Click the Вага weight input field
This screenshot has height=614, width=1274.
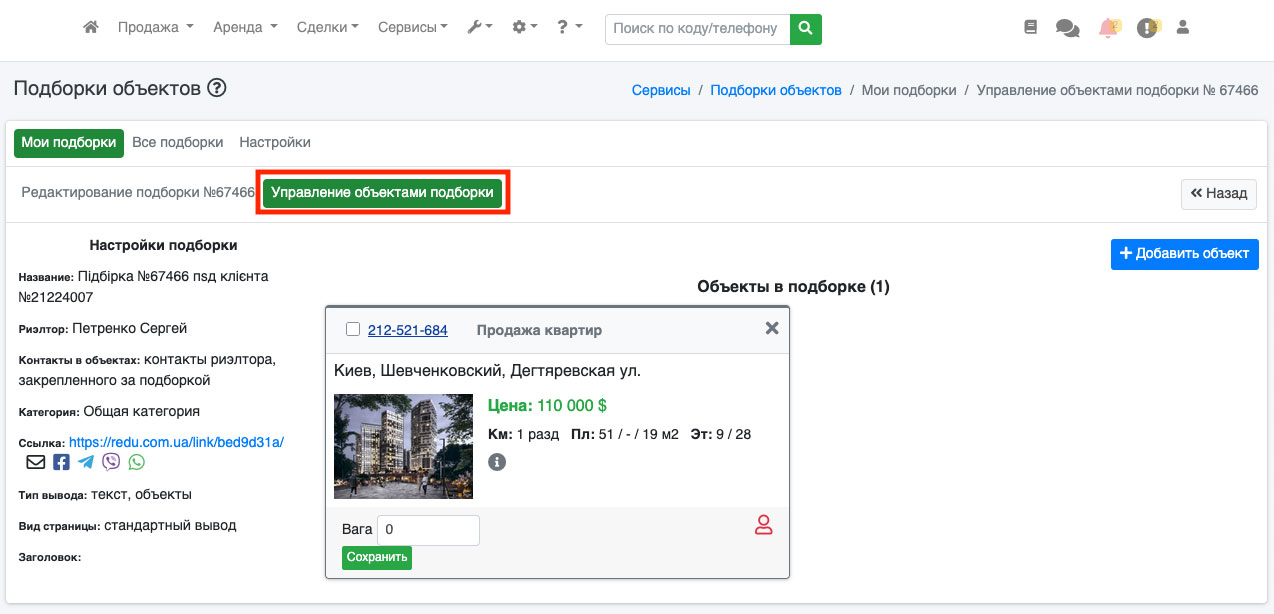point(428,530)
